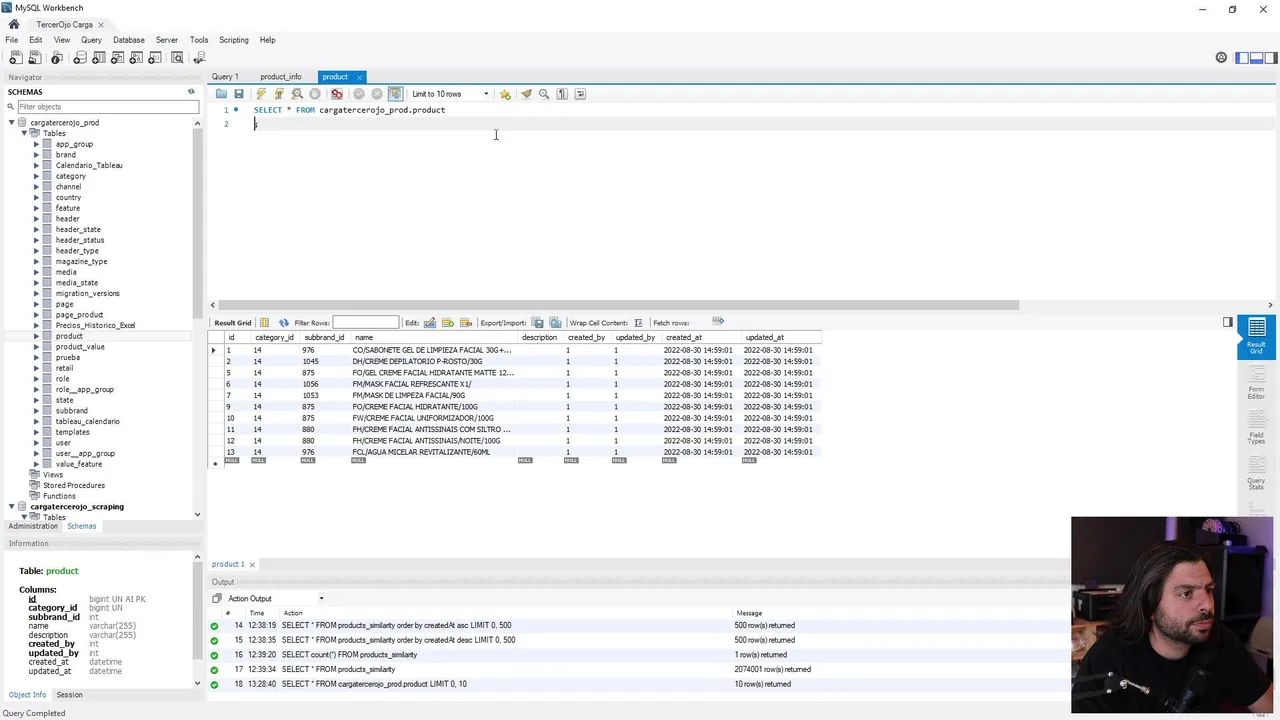The height and width of the screenshot is (720, 1280).
Task: Expand the app_group table node
Action: (37, 144)
